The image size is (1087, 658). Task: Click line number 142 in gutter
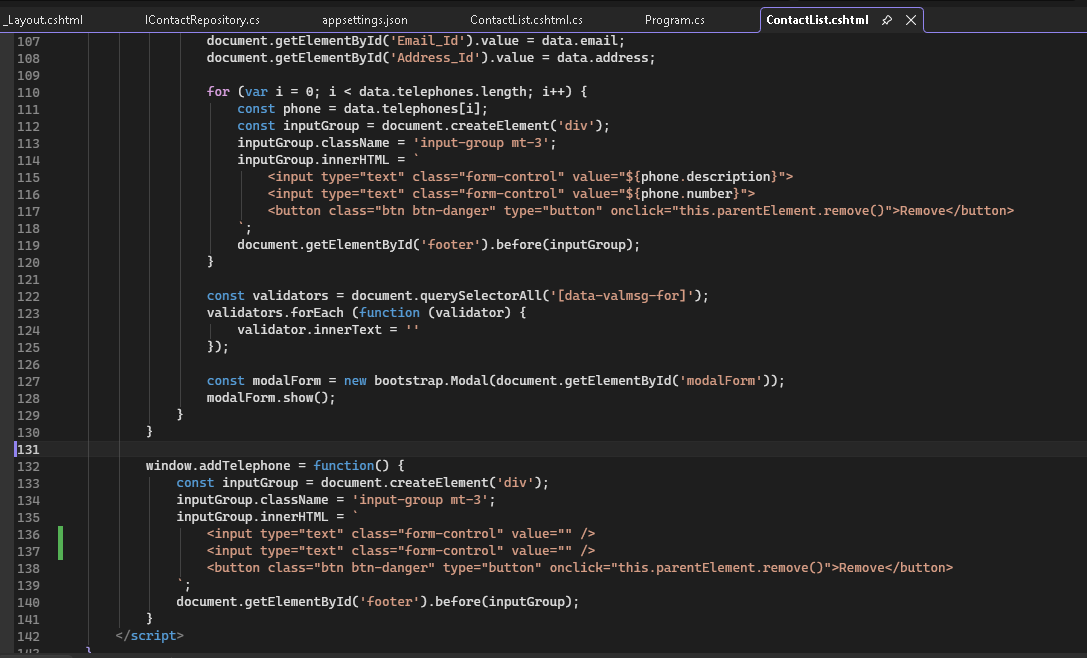[28, 637]
